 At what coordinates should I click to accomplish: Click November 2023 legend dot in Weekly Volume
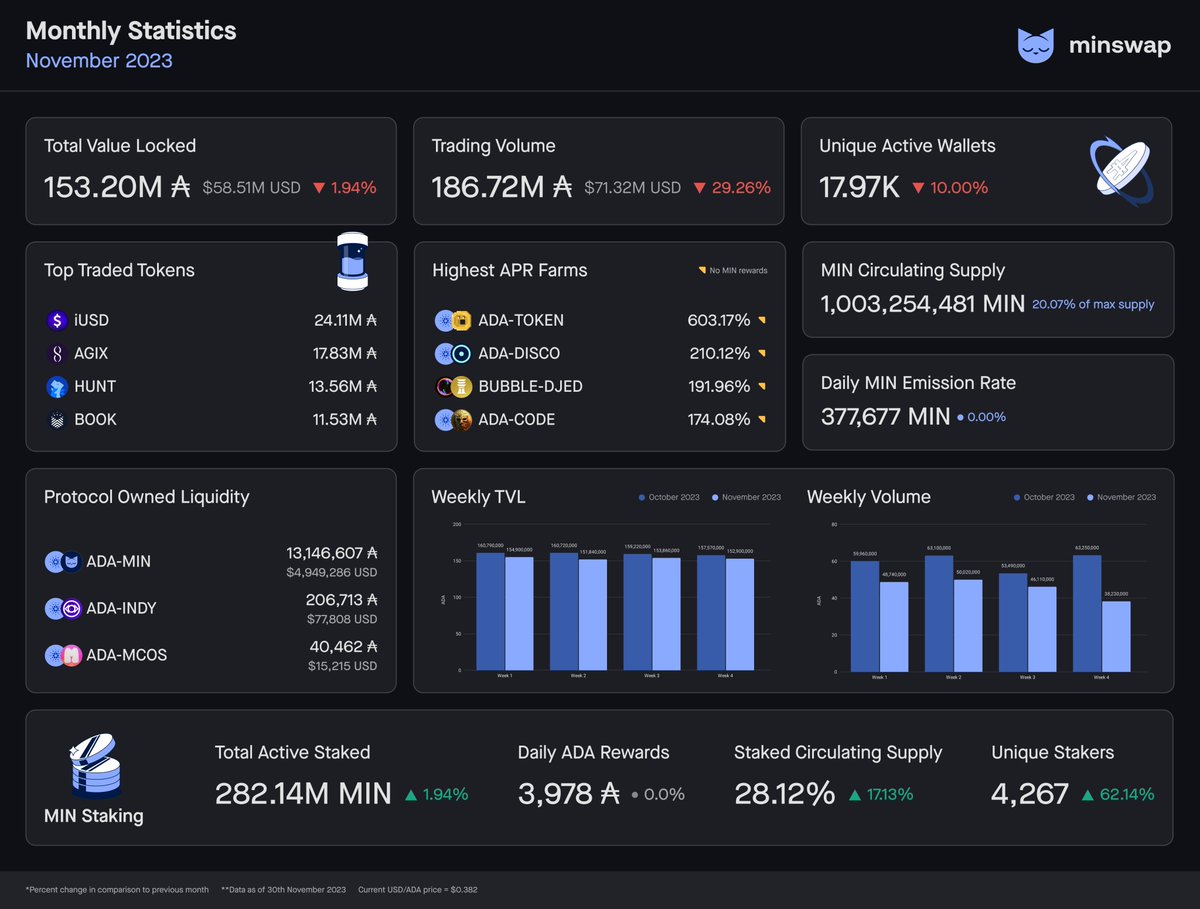click(x=1091, y=497)
